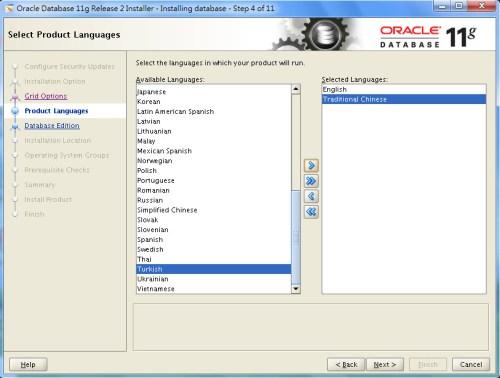500x378 pixels.
Task: Select Thai in Available Languages
Action: tap(214, 259)
